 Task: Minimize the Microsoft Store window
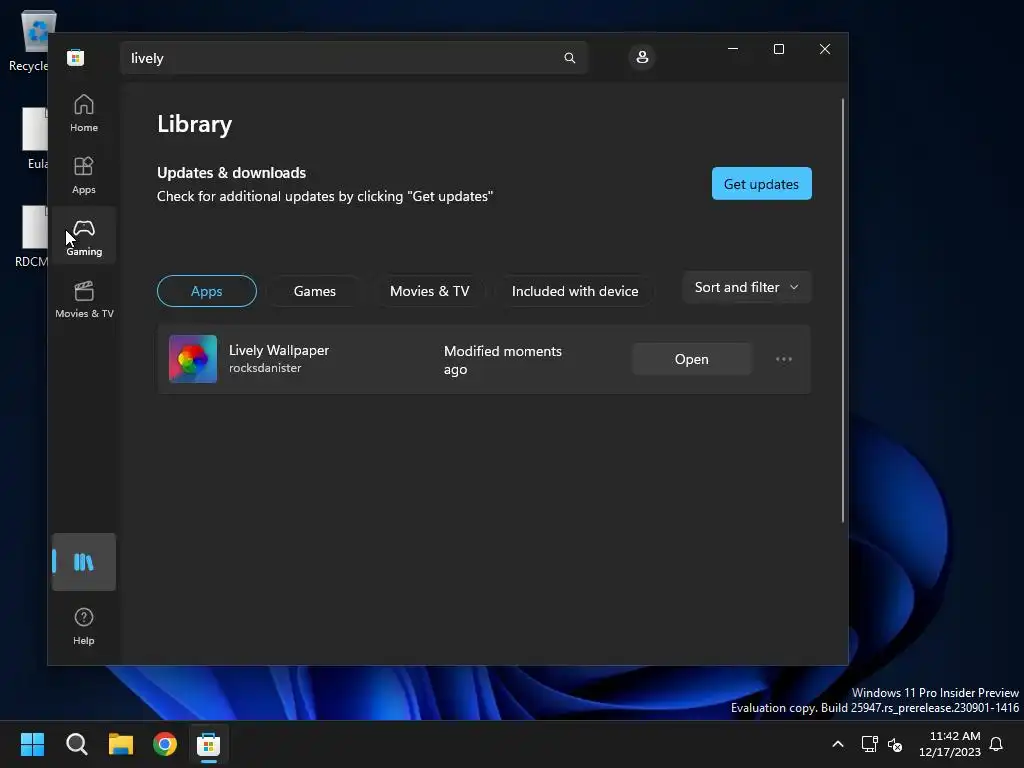pos(733,49)
